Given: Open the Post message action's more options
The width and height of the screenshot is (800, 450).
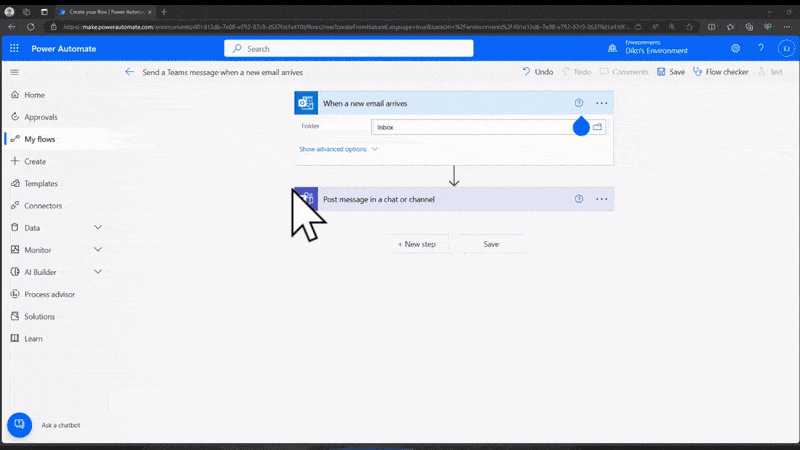Looking at the screenshot, I should [x=602, y=199].
